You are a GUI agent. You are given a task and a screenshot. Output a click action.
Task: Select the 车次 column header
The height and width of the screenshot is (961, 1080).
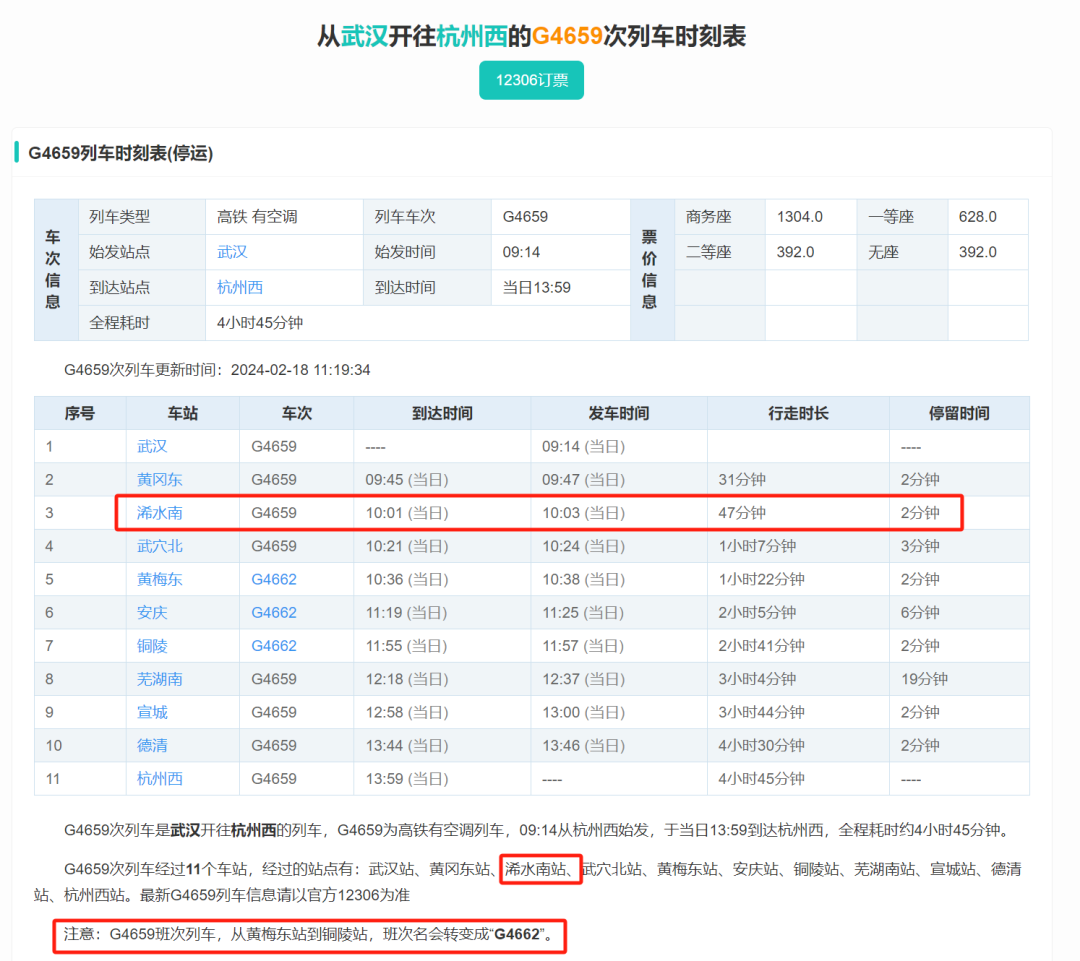[x=297, y=413]
